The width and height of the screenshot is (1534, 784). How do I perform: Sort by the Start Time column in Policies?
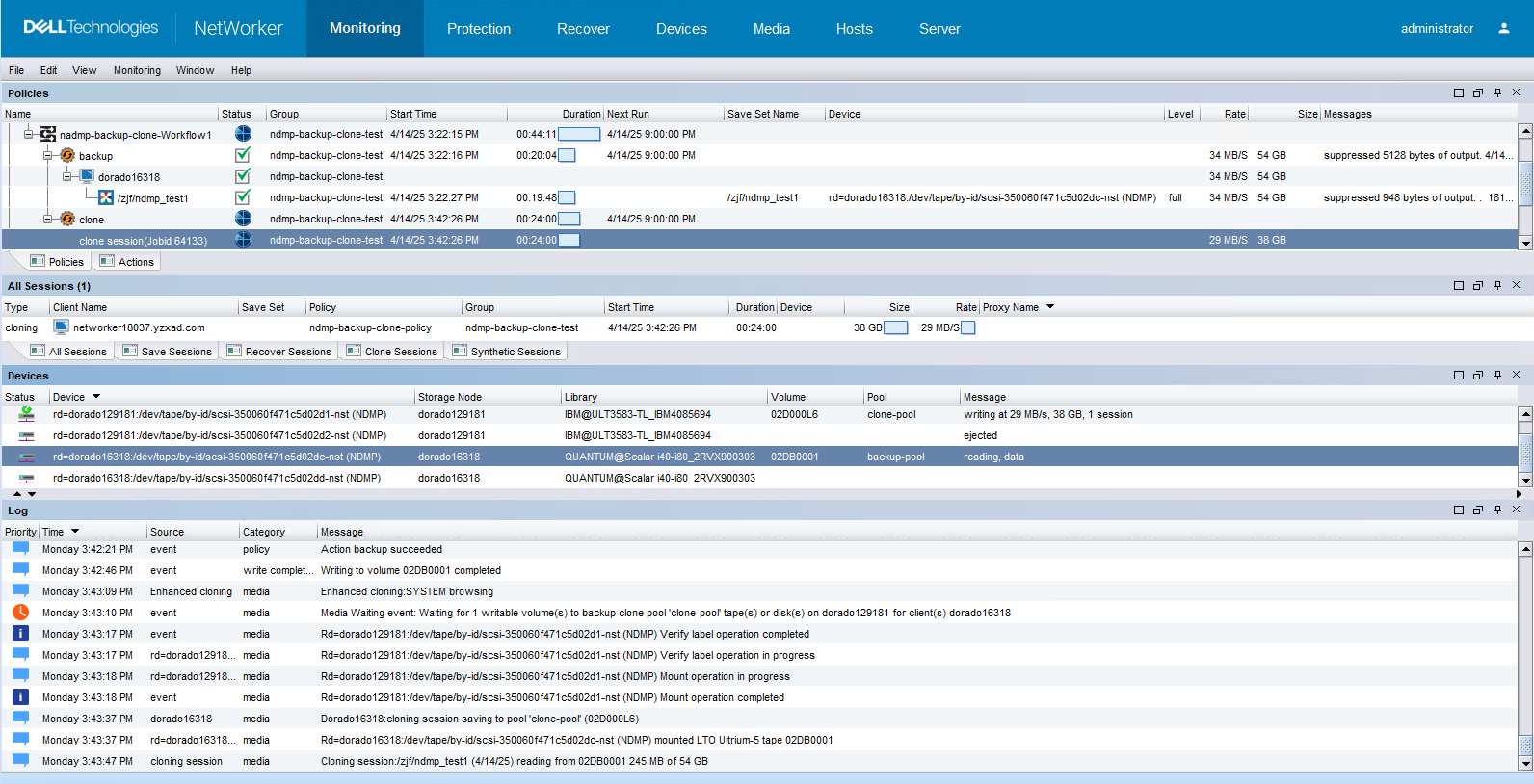click(446, 114)
